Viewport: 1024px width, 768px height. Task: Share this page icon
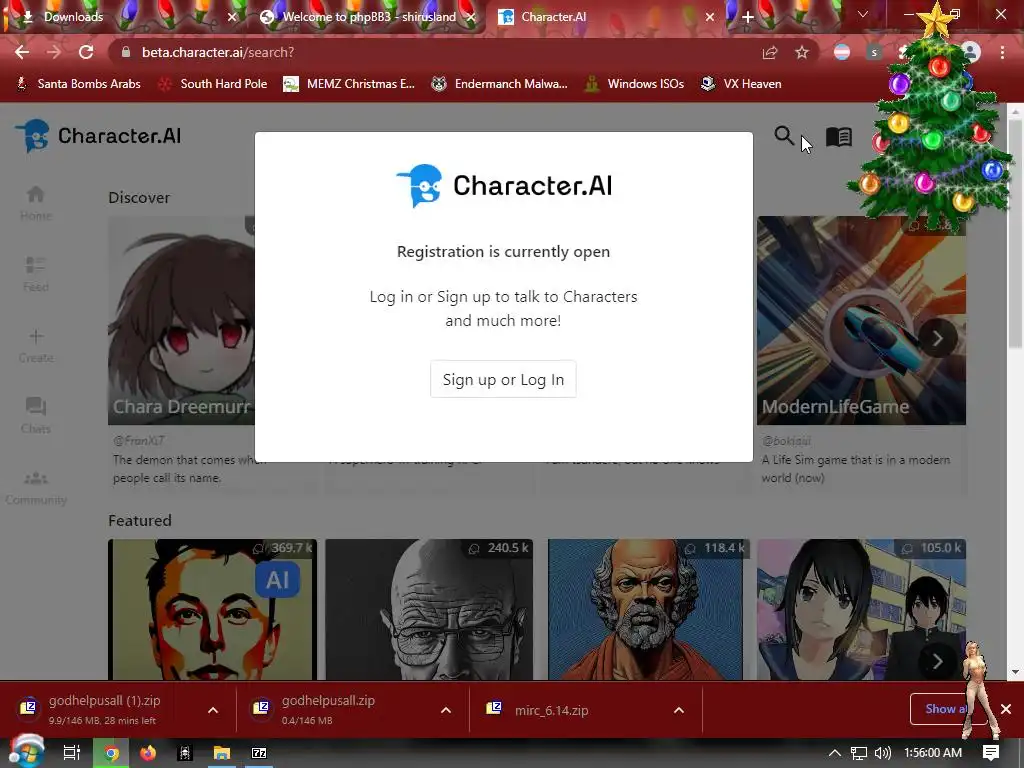click(770, 52)
